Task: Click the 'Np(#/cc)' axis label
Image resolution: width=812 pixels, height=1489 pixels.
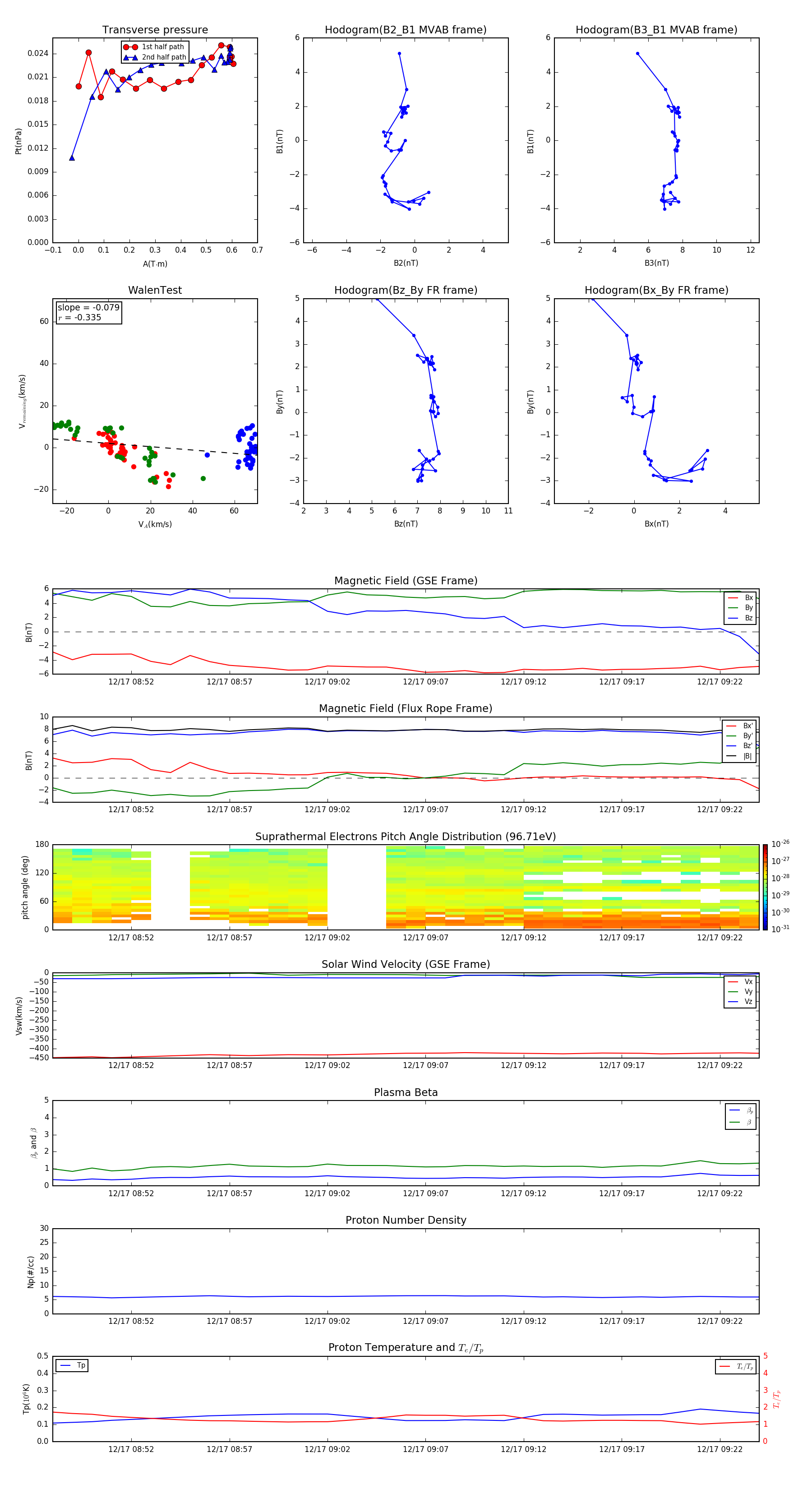Action: point(31,1272)
